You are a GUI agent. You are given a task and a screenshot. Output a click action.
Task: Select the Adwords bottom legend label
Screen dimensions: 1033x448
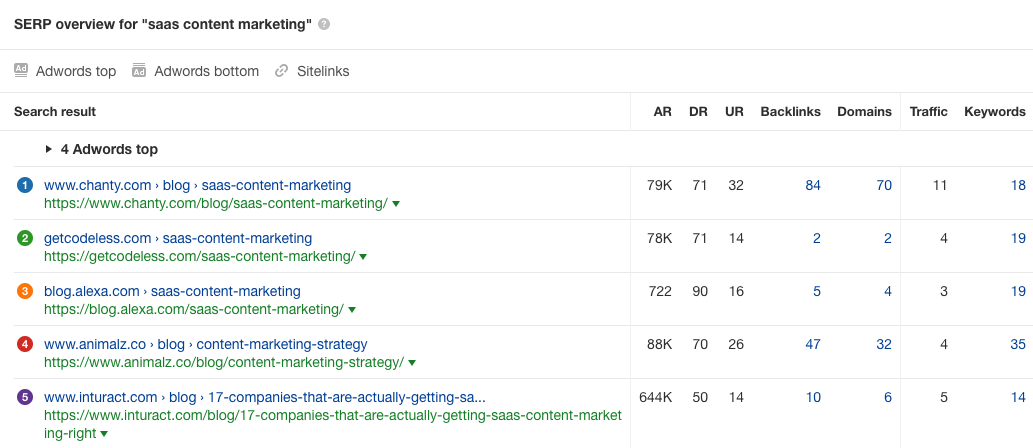[206, 71]
